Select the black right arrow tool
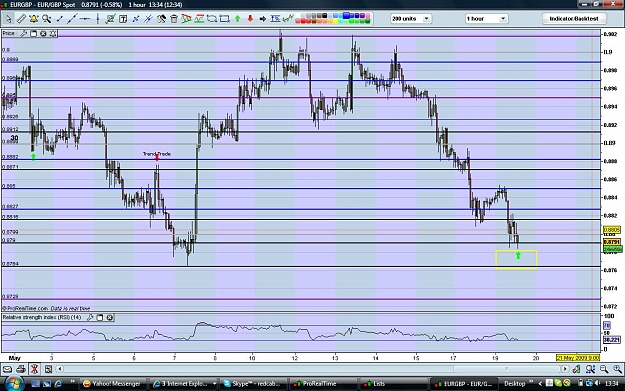Viewport: 625px width, 391px height. (263, 19)
